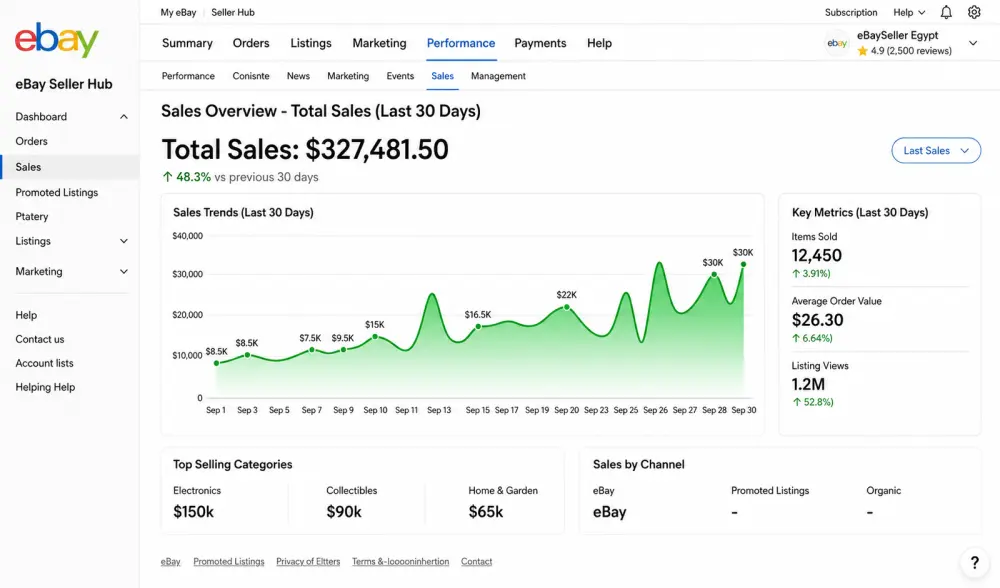The image size is (1000, 588).
Task: Open Account lists in the sidebar
Action: point(45,363)
